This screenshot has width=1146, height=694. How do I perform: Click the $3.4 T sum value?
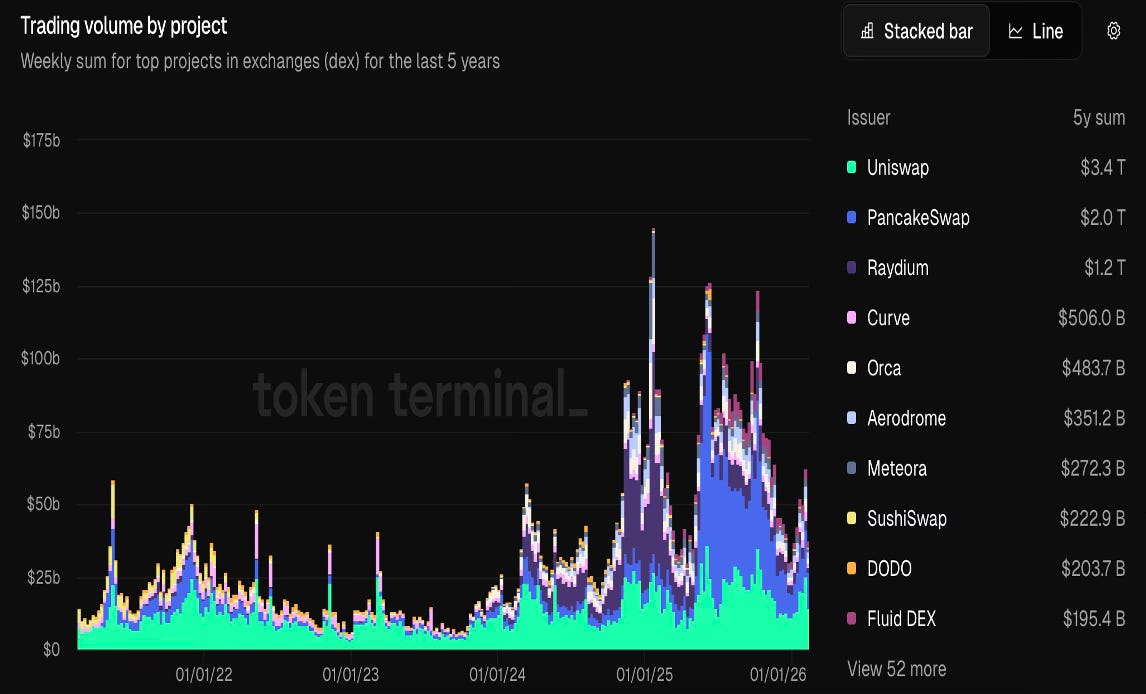(1103, 167)
